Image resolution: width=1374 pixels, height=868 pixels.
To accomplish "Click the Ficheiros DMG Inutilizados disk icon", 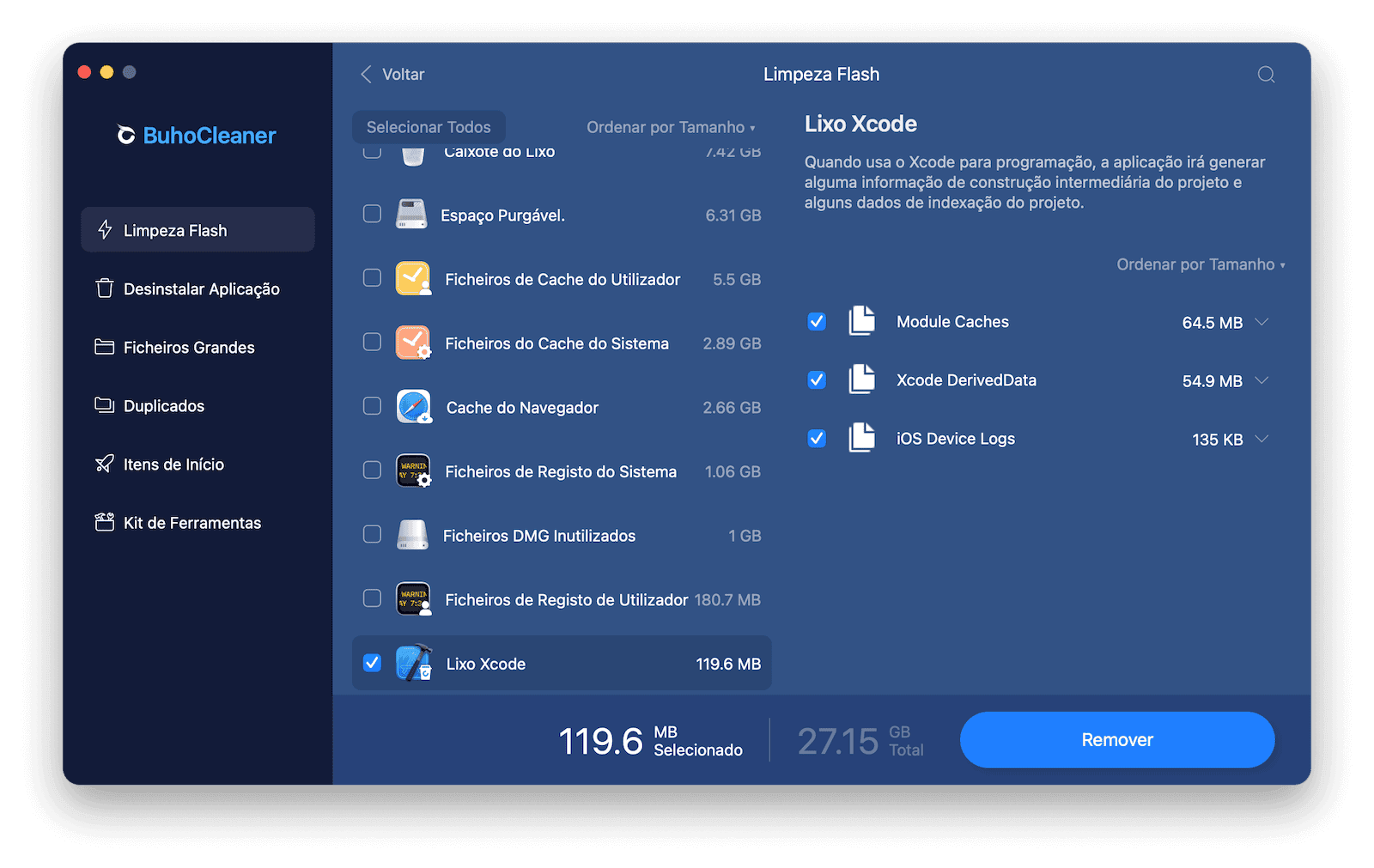I will 413,535.
